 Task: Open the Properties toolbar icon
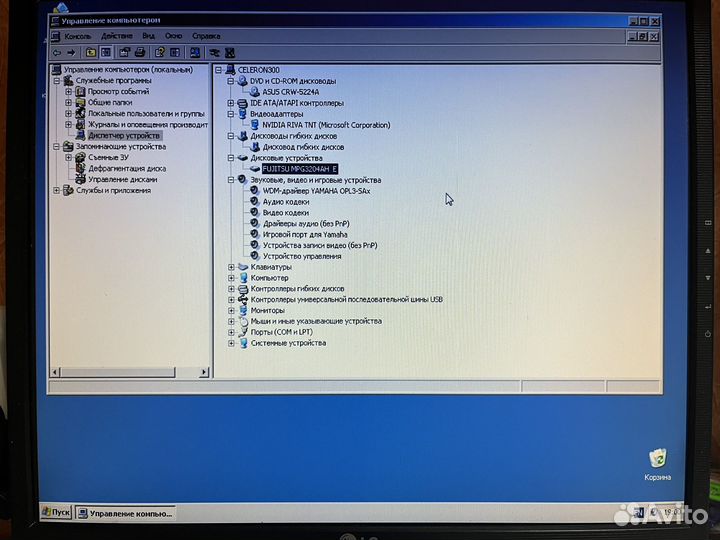pos(124,53)
